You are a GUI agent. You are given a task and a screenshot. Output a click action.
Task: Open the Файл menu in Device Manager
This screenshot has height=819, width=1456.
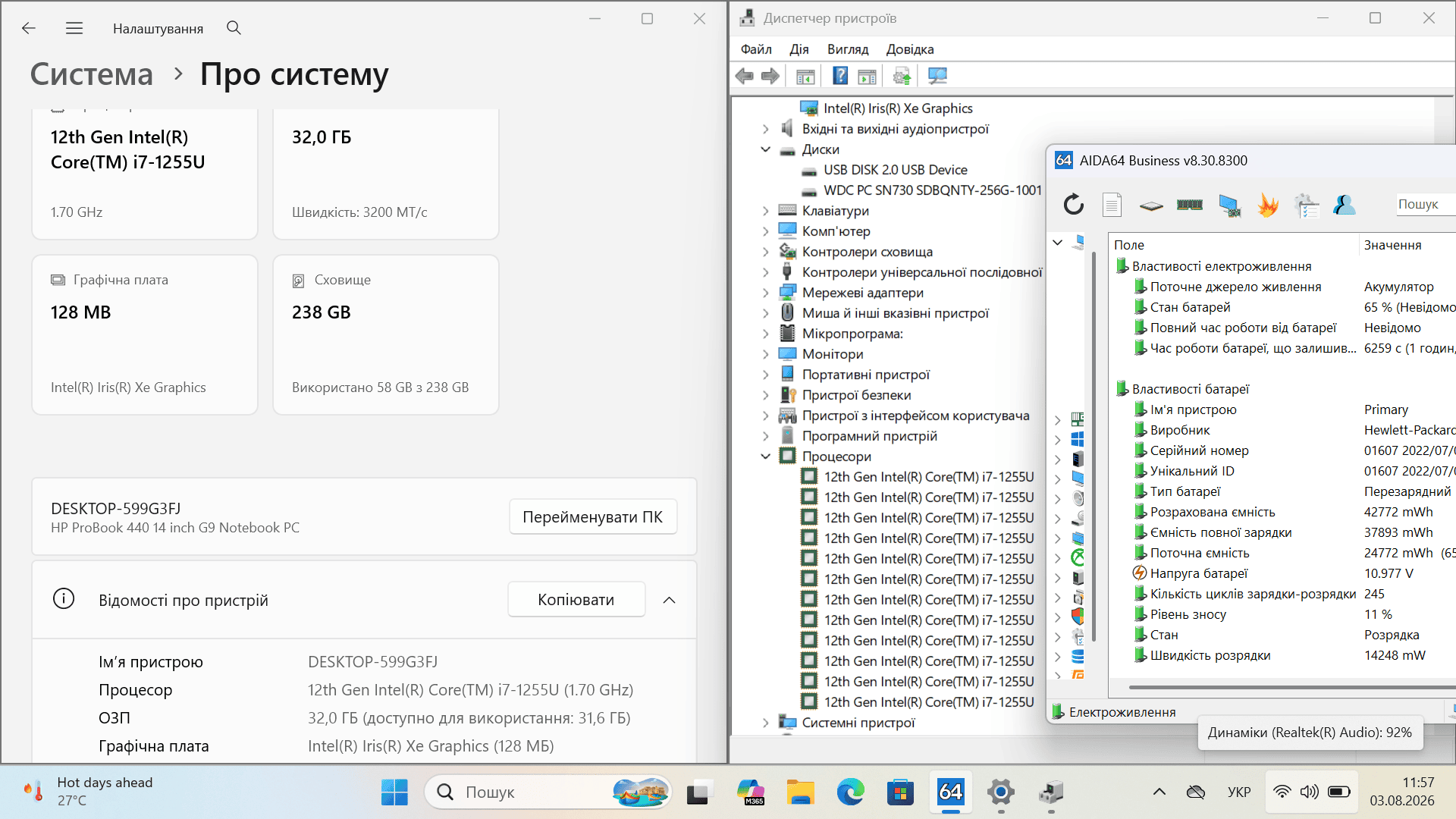756,49
